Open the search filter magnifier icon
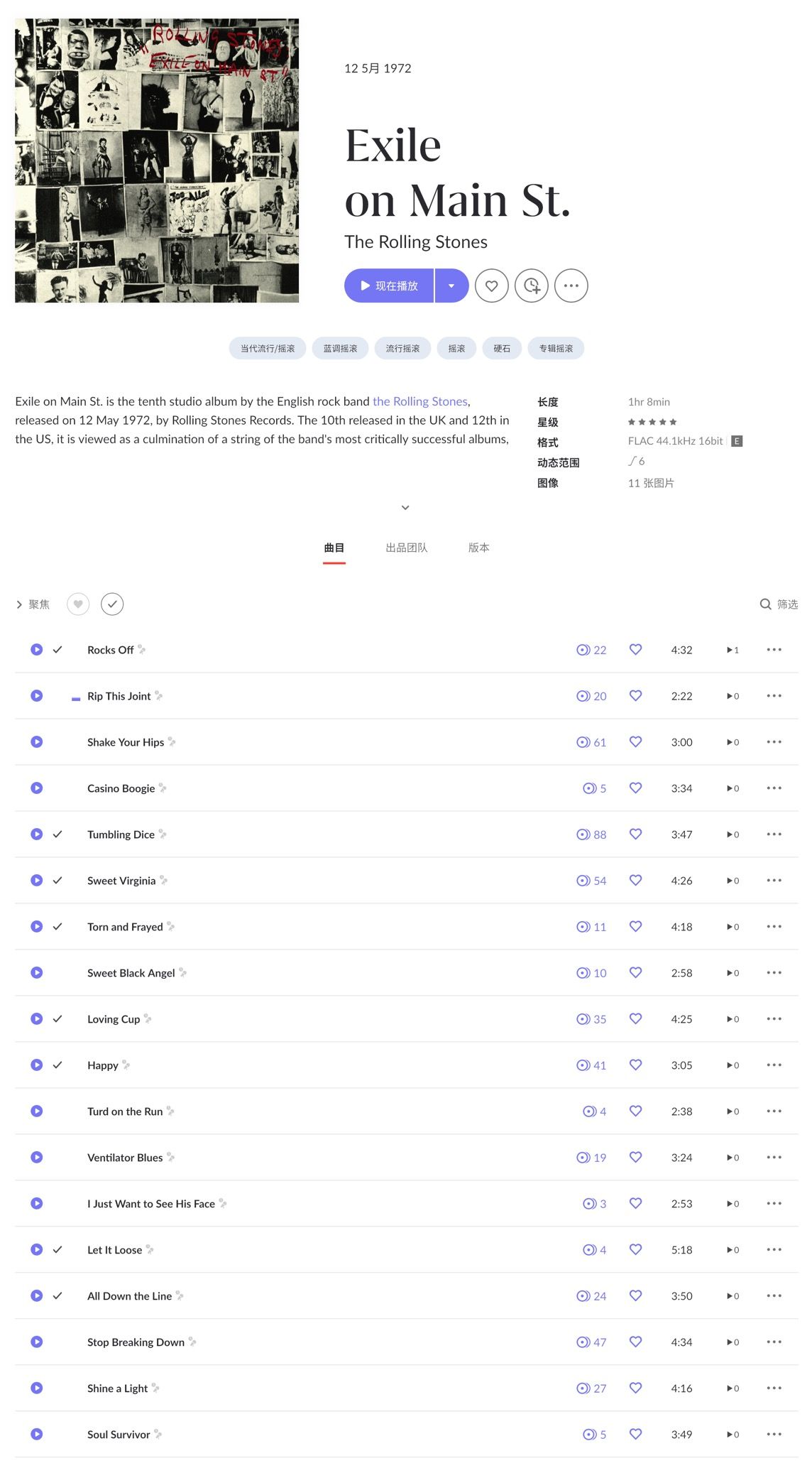 [x=765, y=604]
